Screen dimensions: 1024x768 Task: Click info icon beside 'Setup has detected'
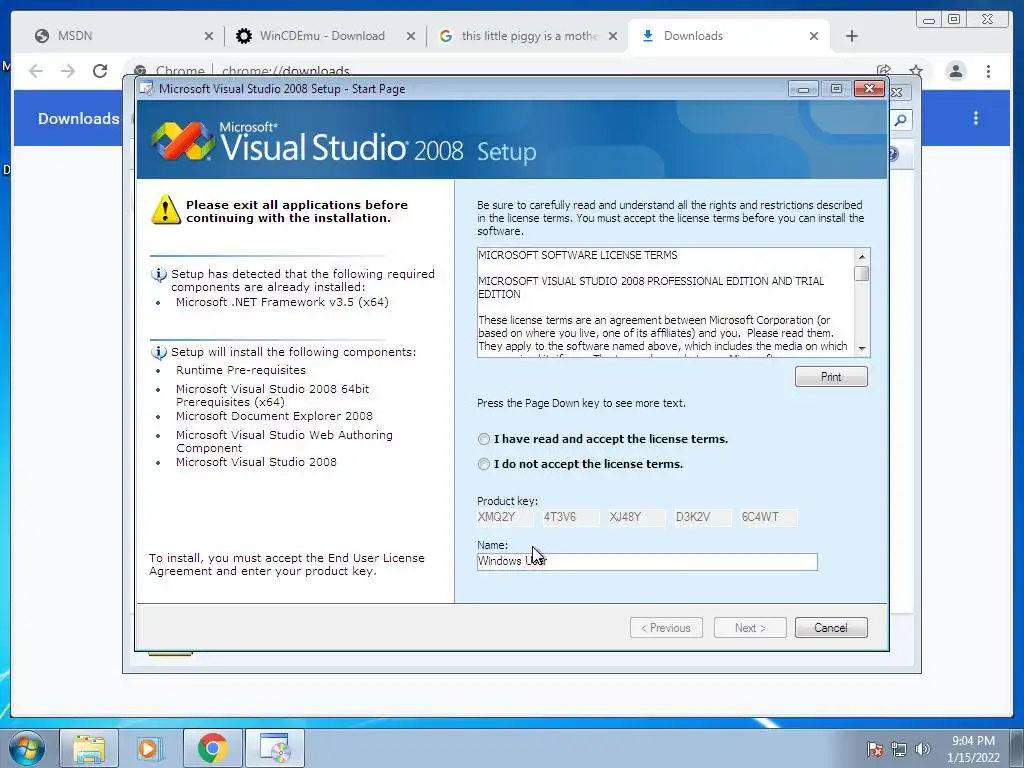click(159, 275)
